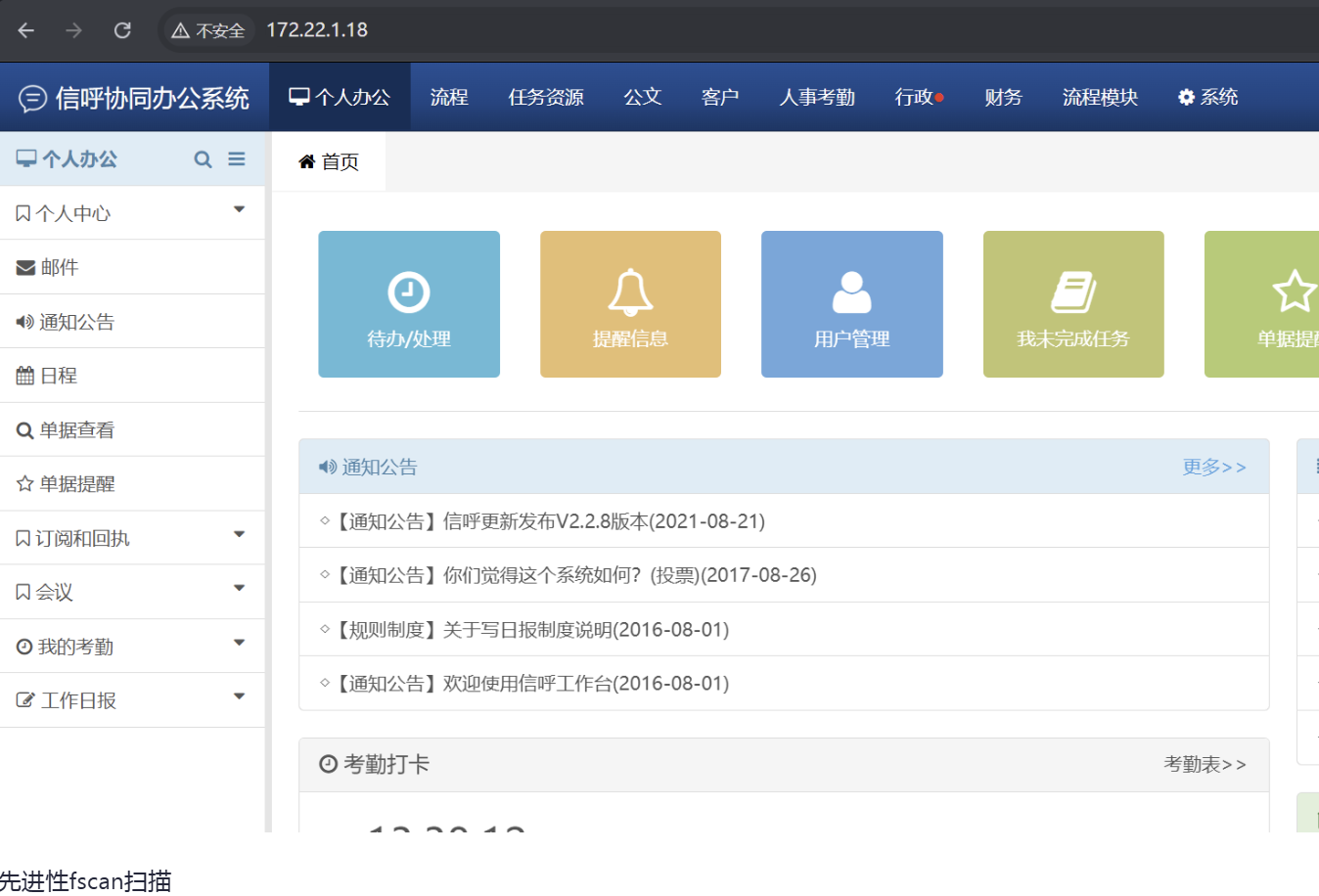The image size is (1319, 896).
Task: Open the 人事考勤 top navigation item
Action: click(817, 98)
